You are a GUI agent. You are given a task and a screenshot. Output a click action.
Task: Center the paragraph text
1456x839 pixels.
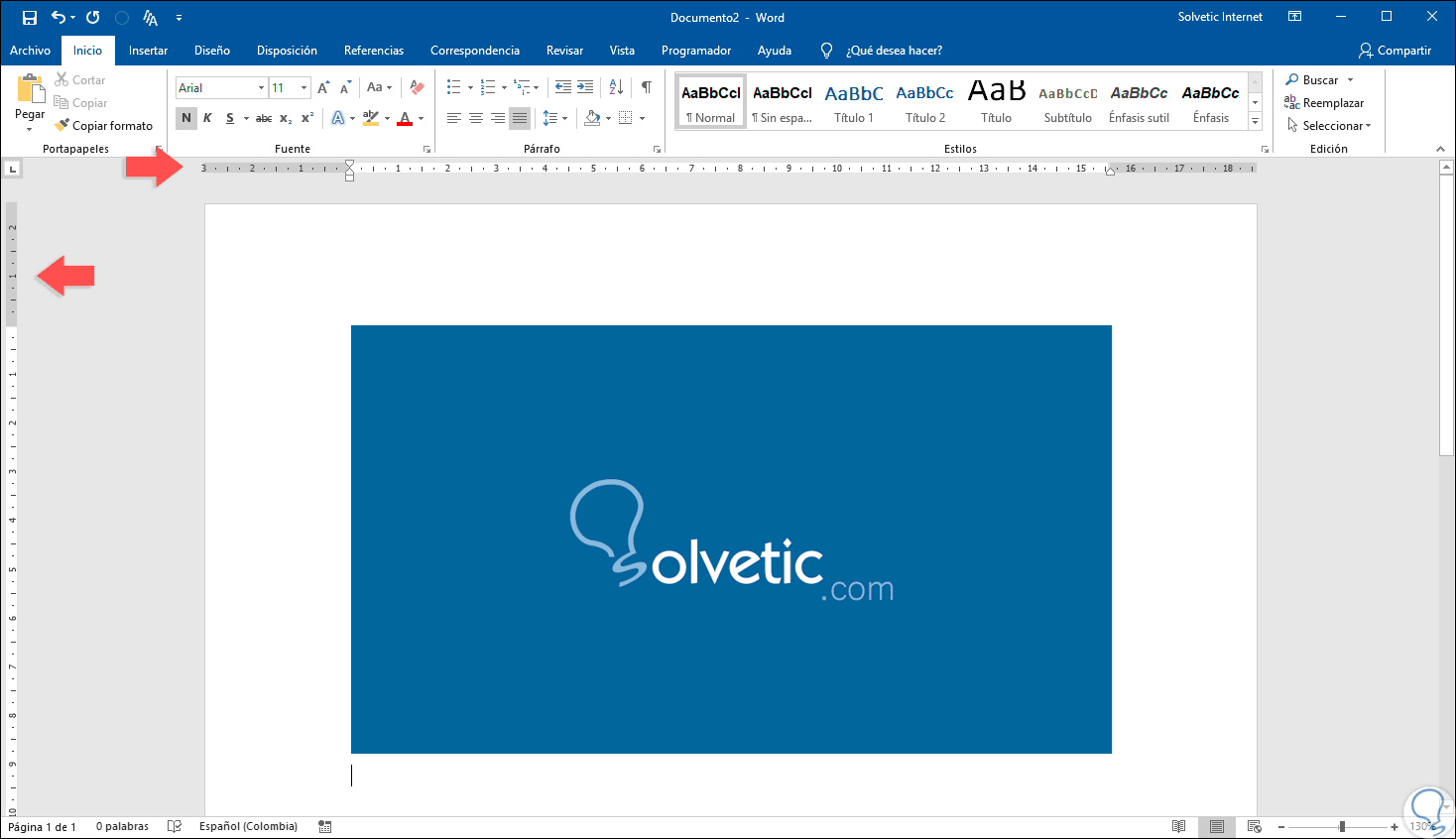tap(476, 118)
